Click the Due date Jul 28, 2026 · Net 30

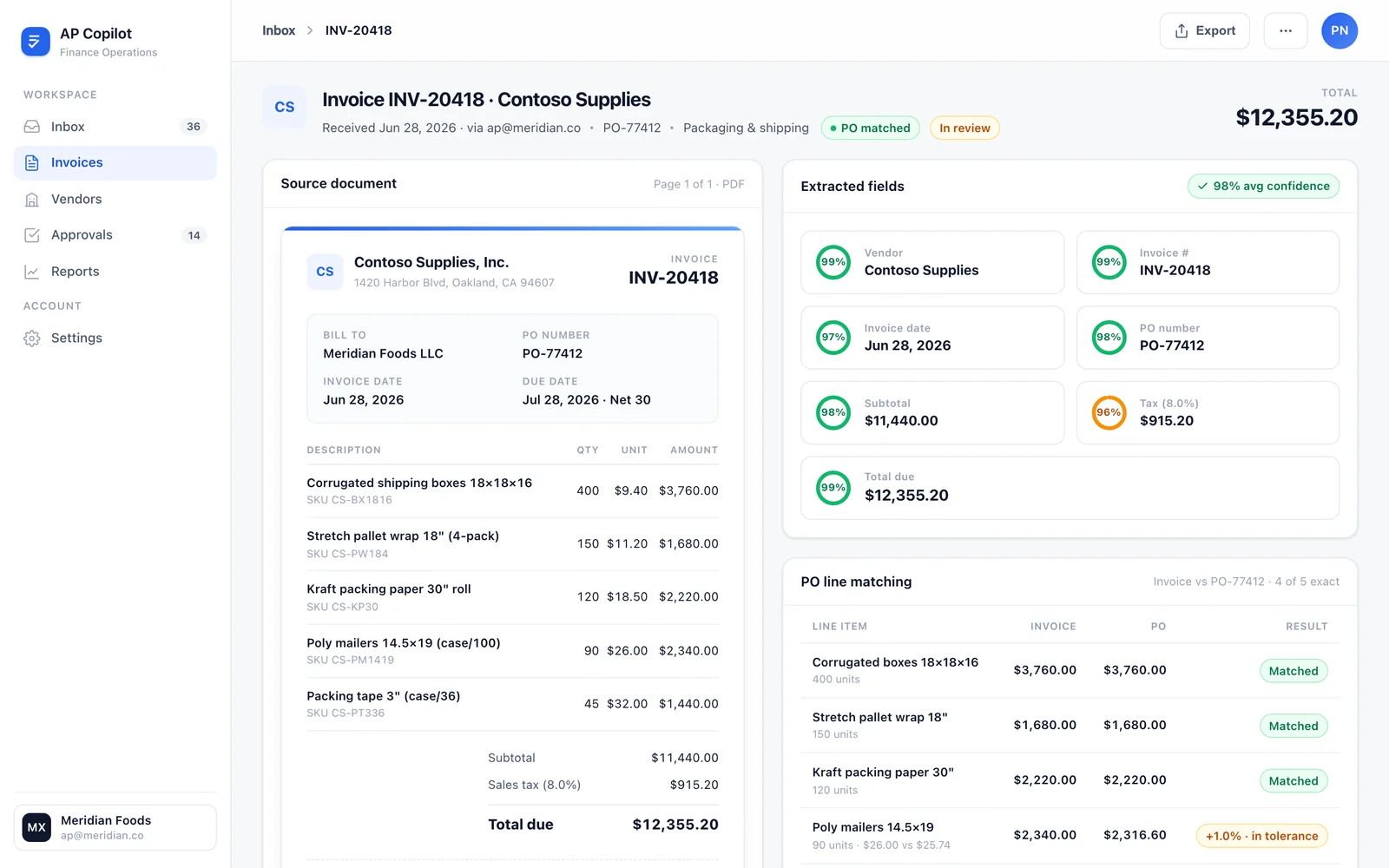[586, 400]
